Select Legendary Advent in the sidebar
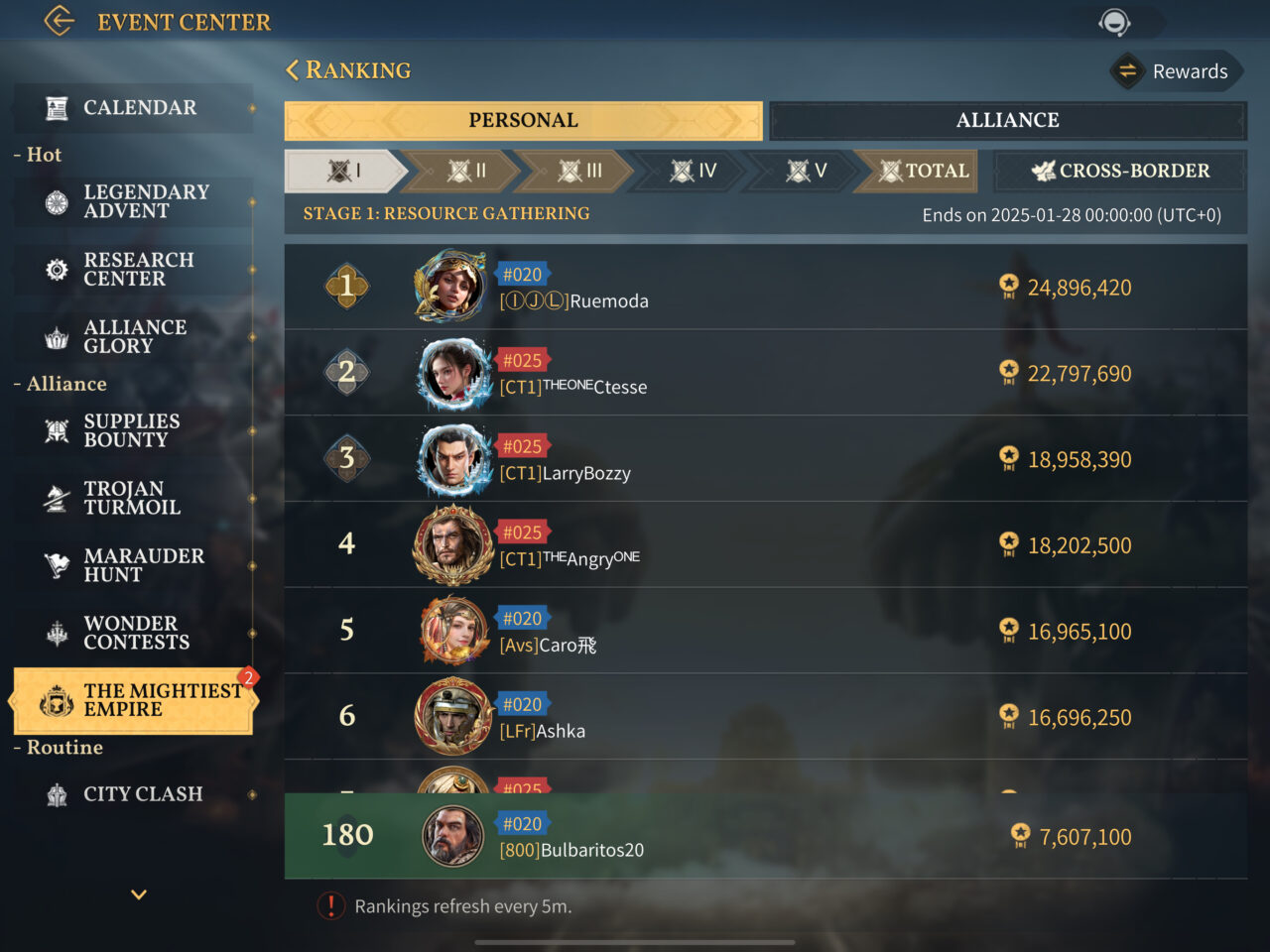1270x952 pixels. coord(133,201)
